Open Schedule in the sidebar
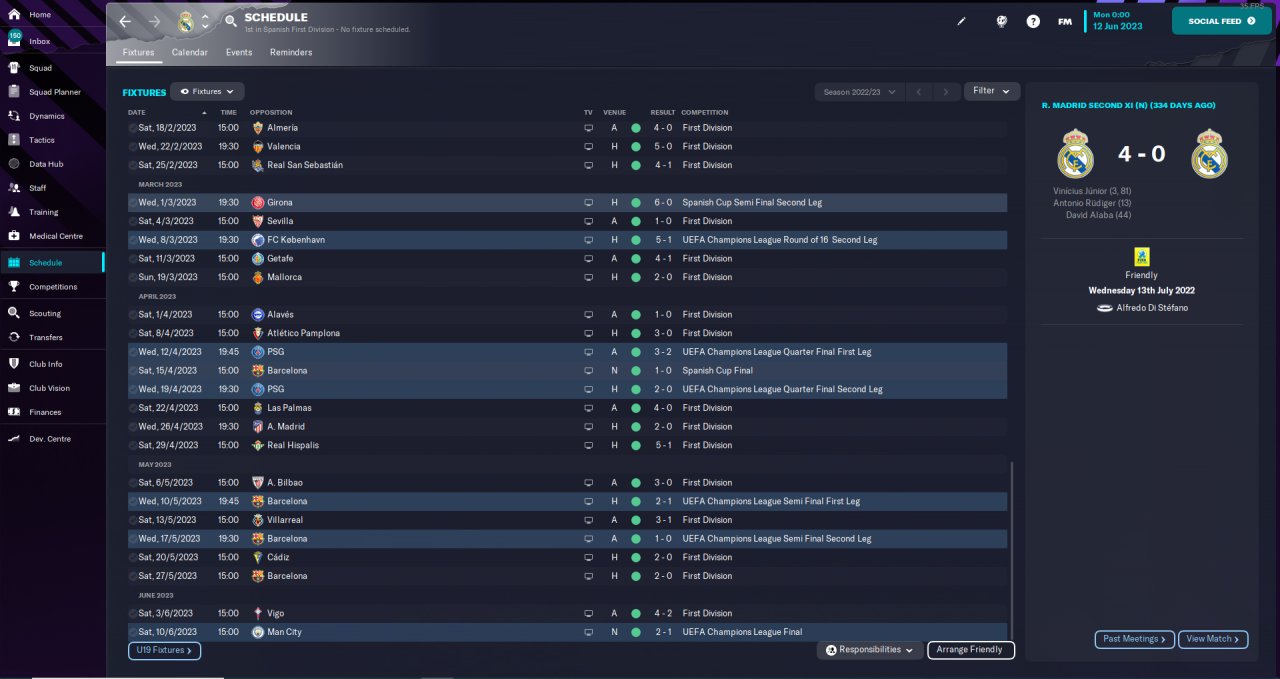 tap(52, 262)
